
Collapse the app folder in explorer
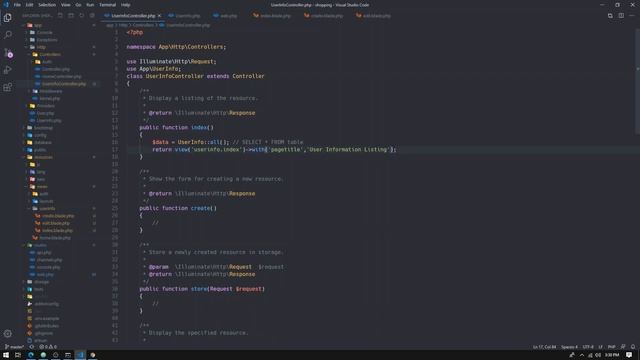38,25
